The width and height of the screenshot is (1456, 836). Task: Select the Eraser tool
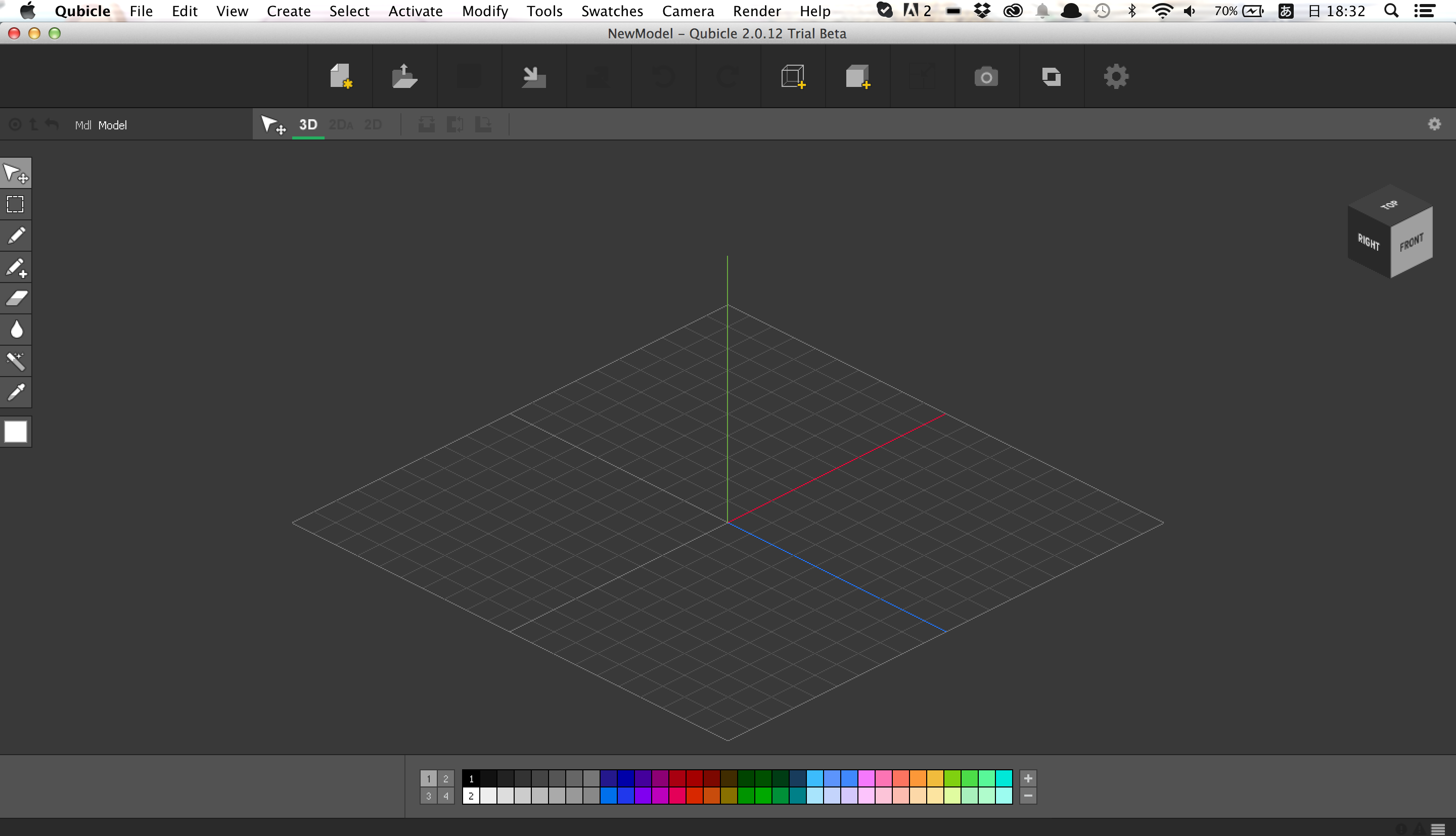[16, 298]
